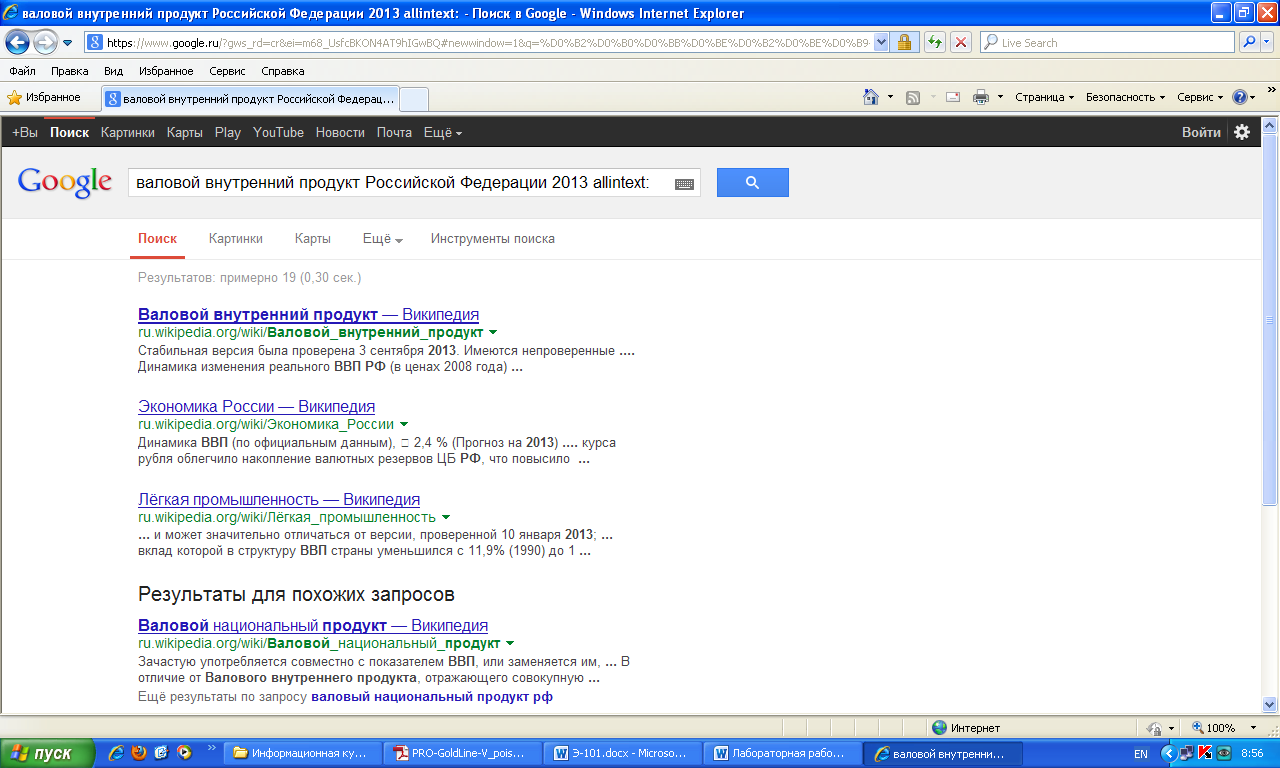Open Play in Google black bar

click(228, 132)
